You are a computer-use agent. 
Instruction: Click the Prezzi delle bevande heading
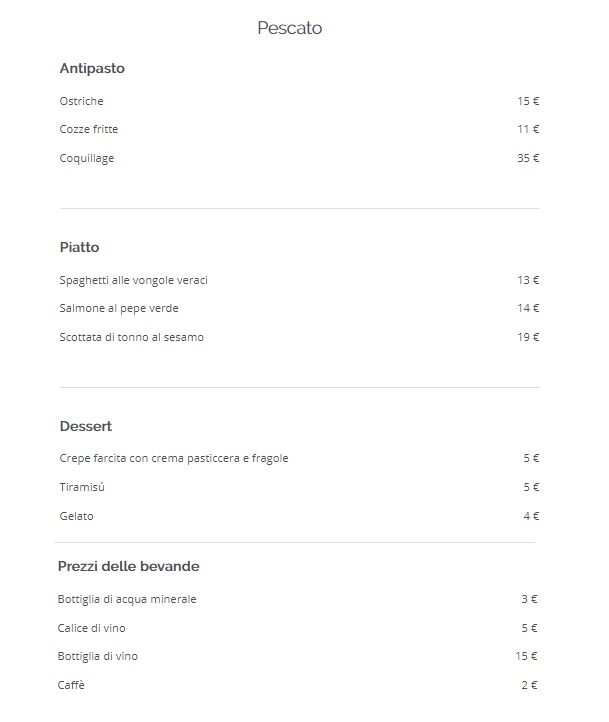point(128,566)
